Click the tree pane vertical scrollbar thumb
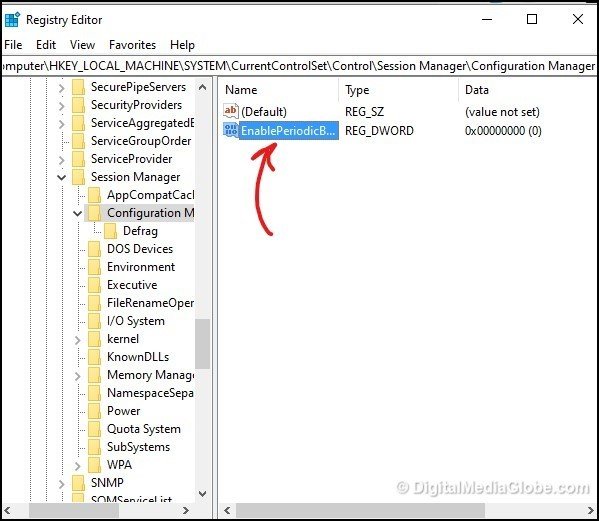The height and width of the screenshot is (521, 599). 202,344
